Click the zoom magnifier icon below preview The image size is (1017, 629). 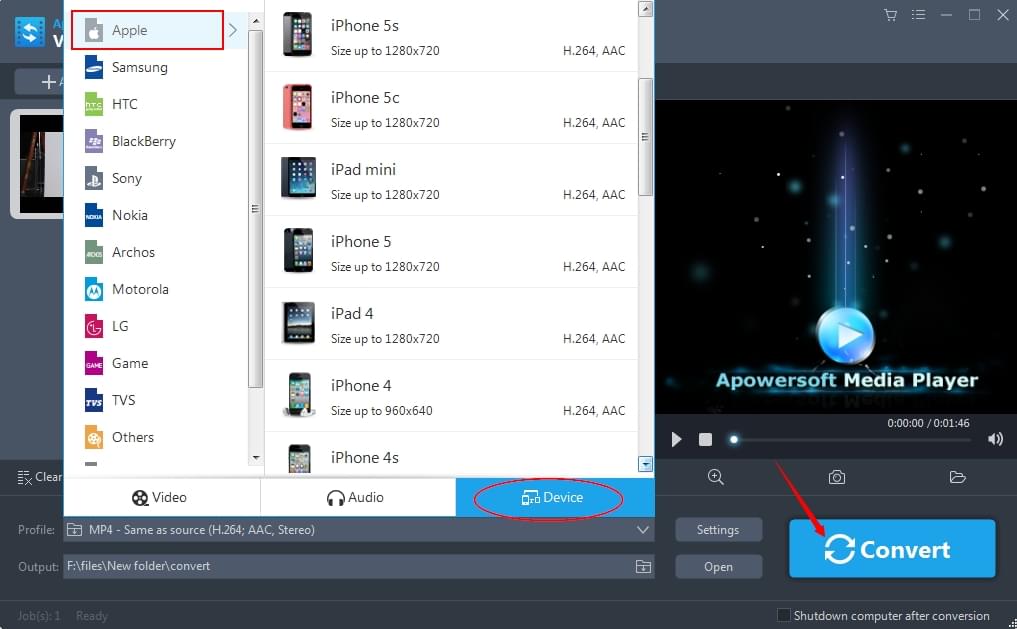coord(716,477)
